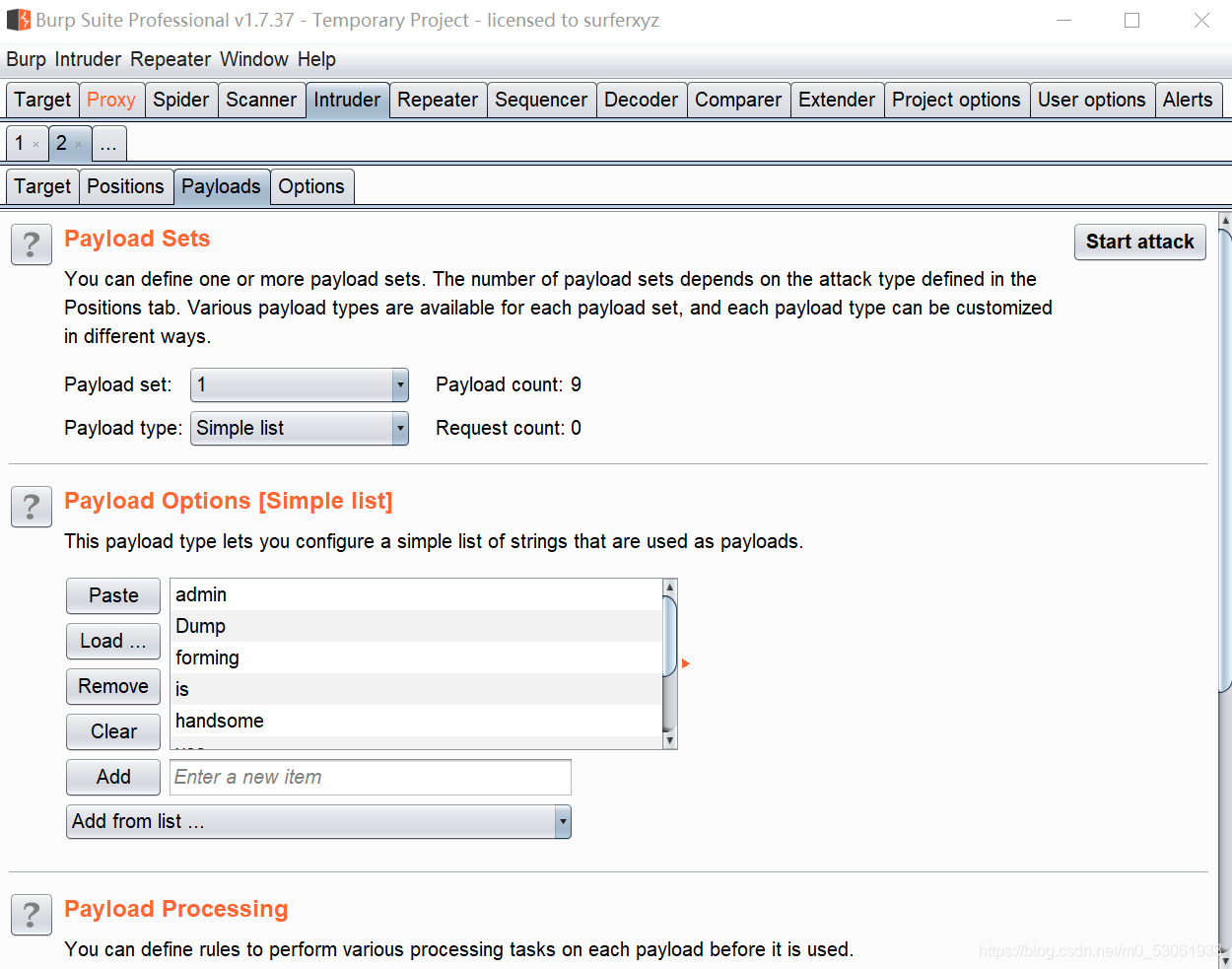Select the Intruder tool tab
1232x969 pixels.
point(347,100)
